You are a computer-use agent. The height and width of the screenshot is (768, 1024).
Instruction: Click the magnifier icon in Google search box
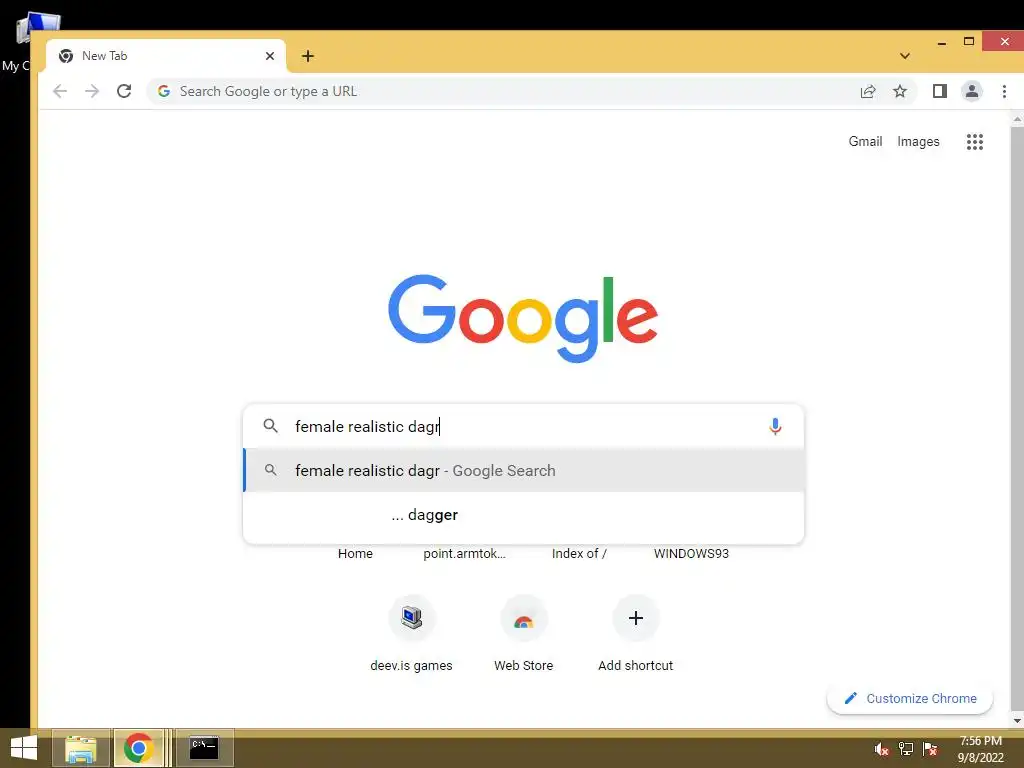pos(270,426)
